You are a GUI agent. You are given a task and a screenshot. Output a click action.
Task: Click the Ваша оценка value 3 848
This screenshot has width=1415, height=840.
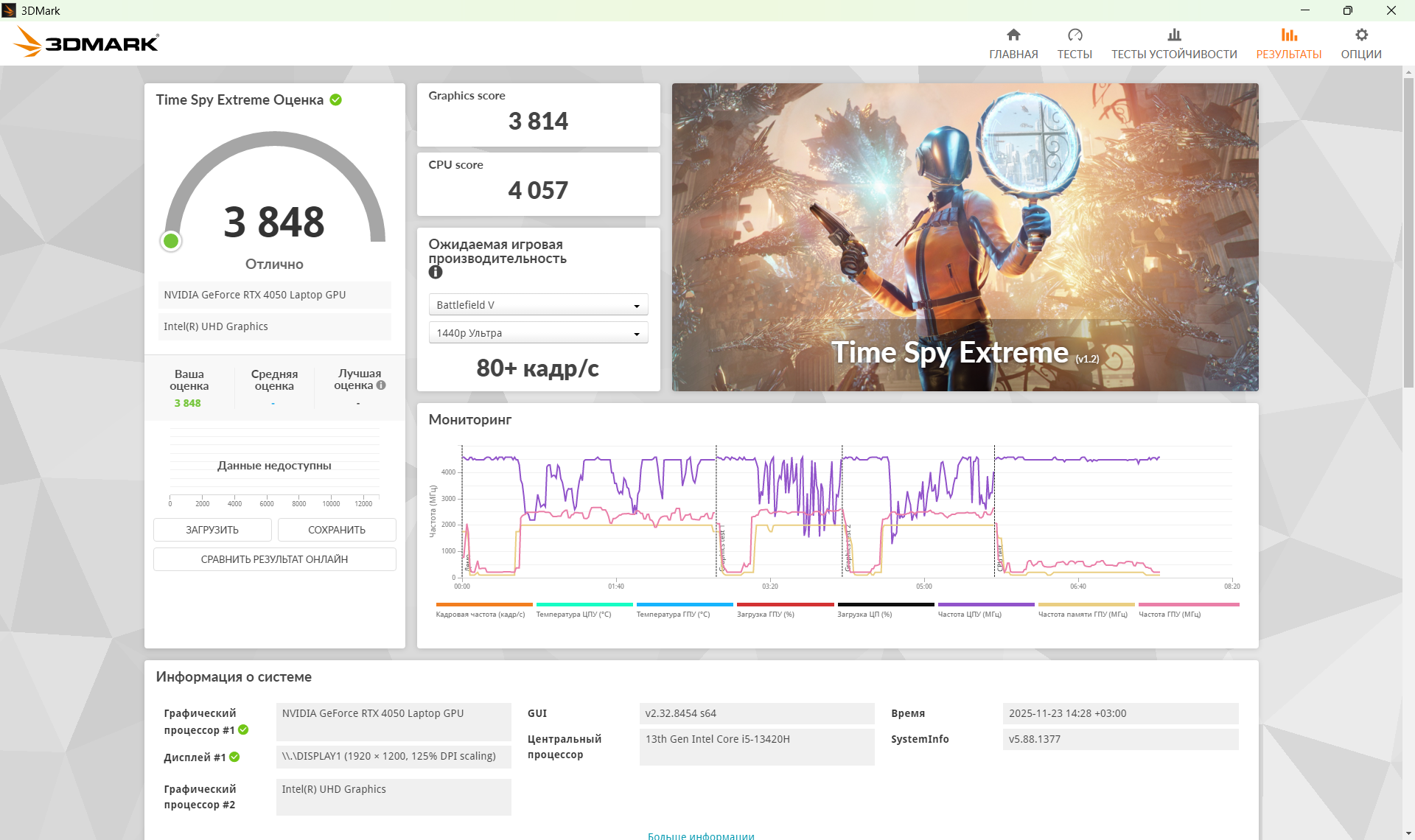(187, 403)
